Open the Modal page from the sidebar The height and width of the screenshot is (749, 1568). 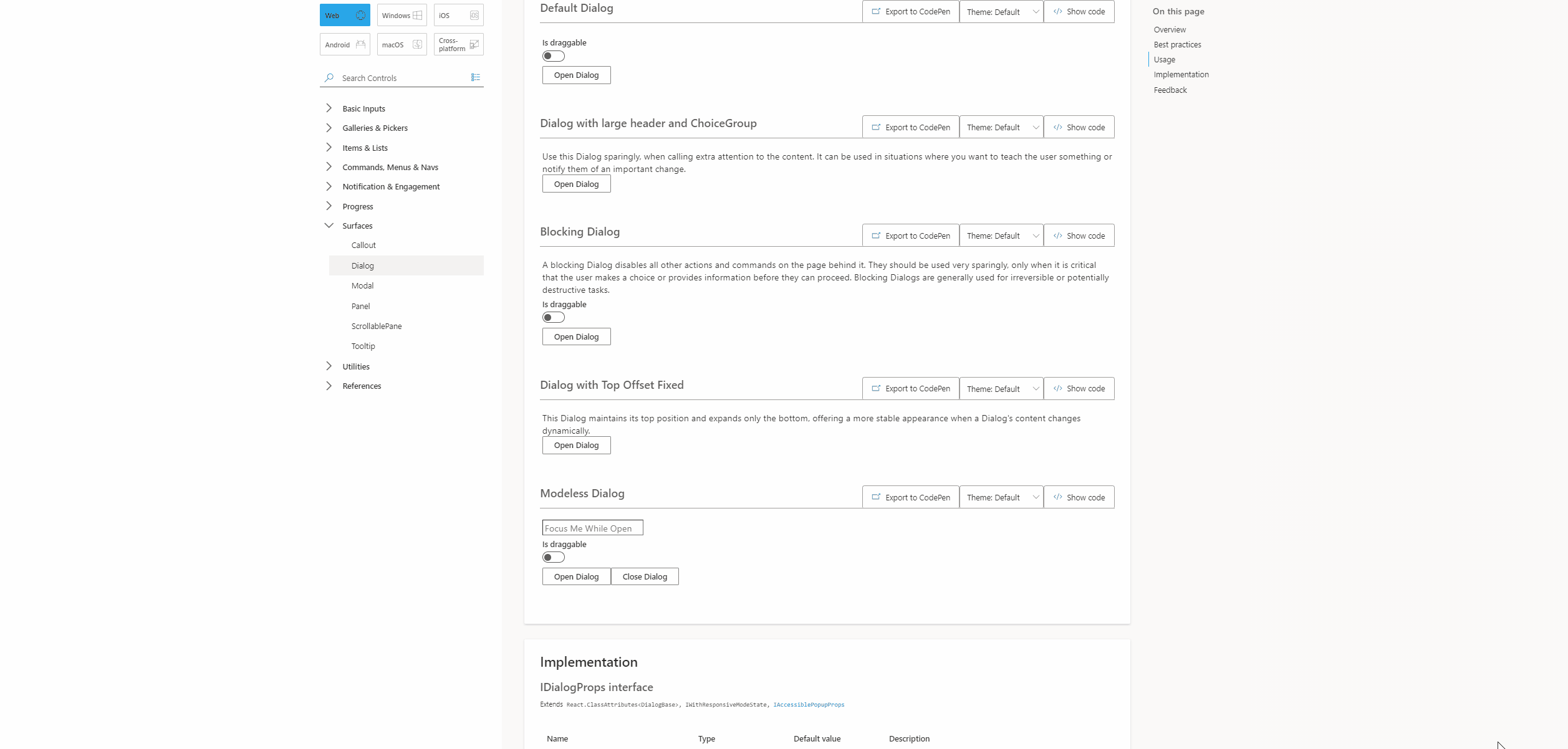(x=362, y=285)
